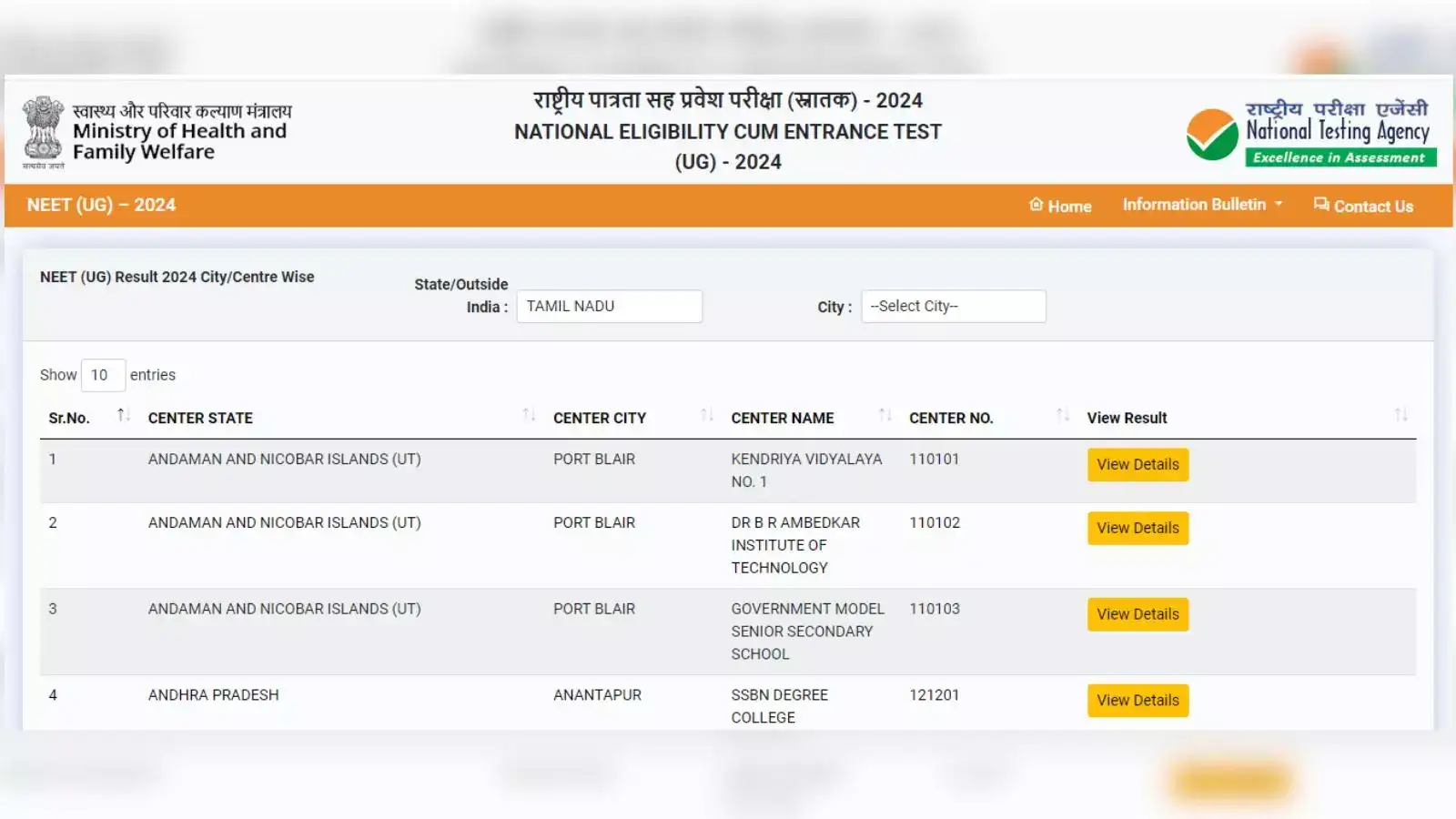Click the NEET (UG) – 2024 brand link
Viewport: 1456px width, 819px height.
(101, 205)
